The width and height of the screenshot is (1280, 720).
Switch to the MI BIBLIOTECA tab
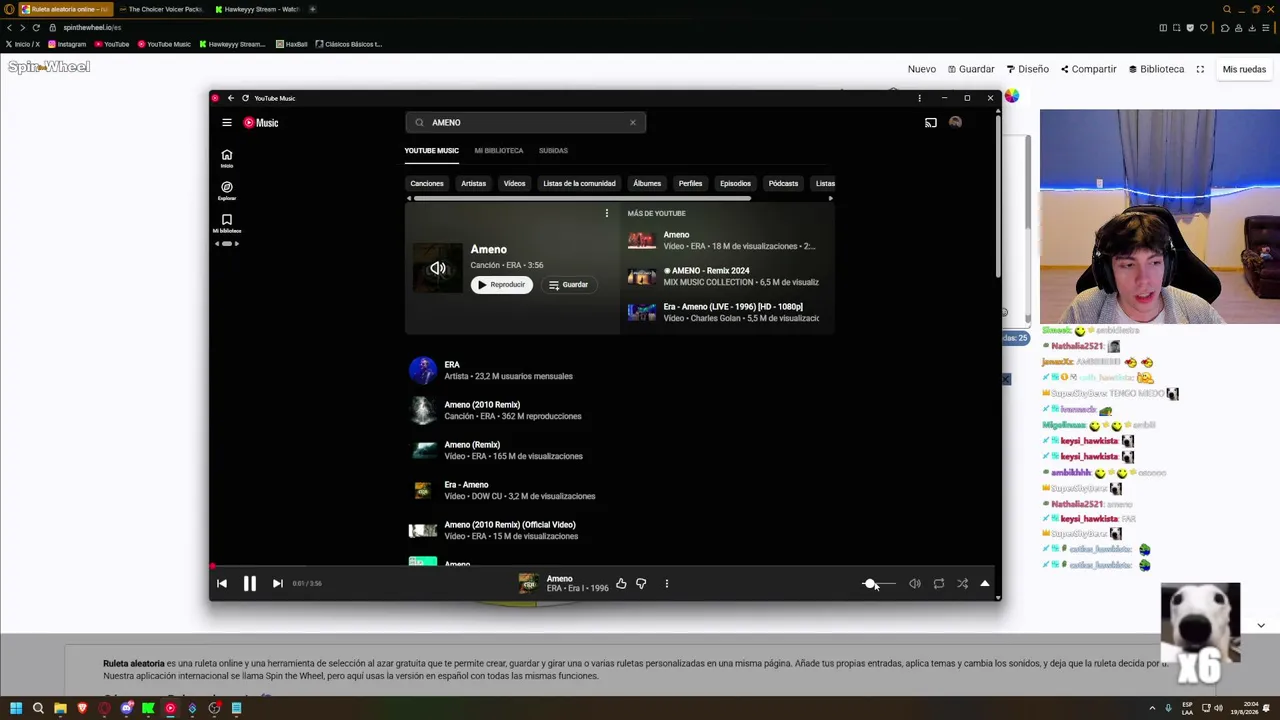(x=499, y=151)
